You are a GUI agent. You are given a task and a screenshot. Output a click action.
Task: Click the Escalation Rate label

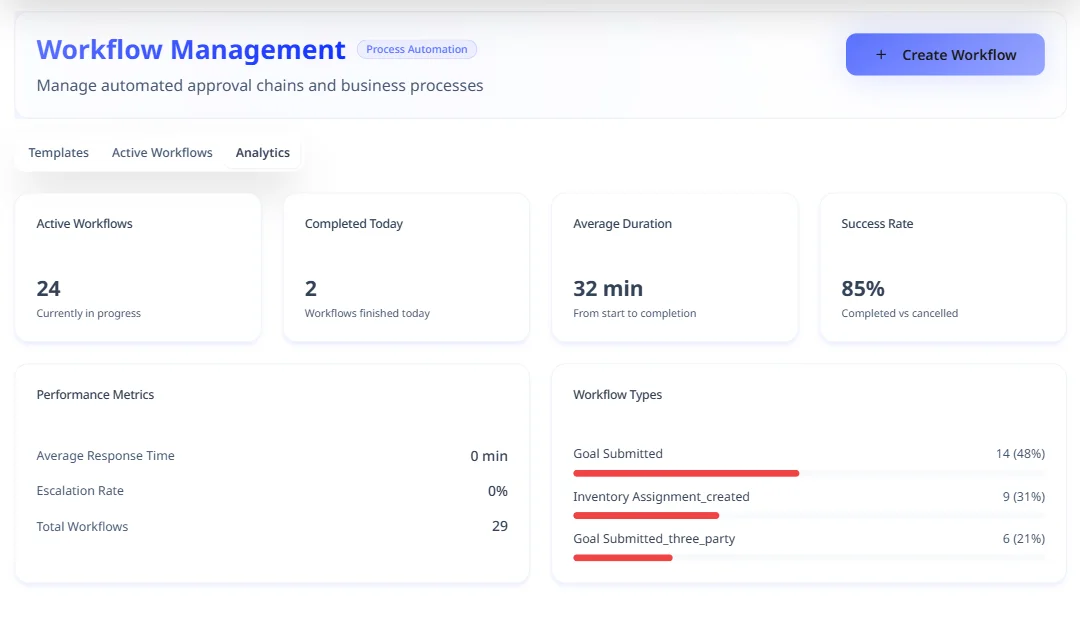pos(80,491)
